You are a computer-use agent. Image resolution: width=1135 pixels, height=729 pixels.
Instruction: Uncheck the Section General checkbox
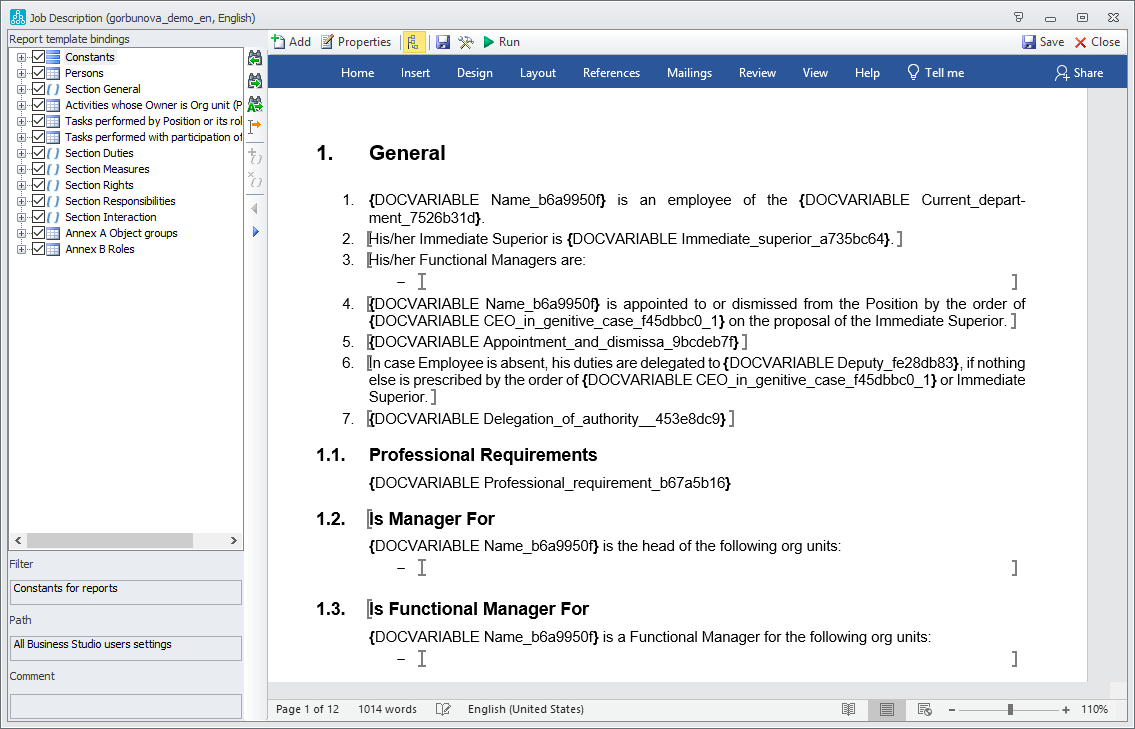click(x=38, y=89)
